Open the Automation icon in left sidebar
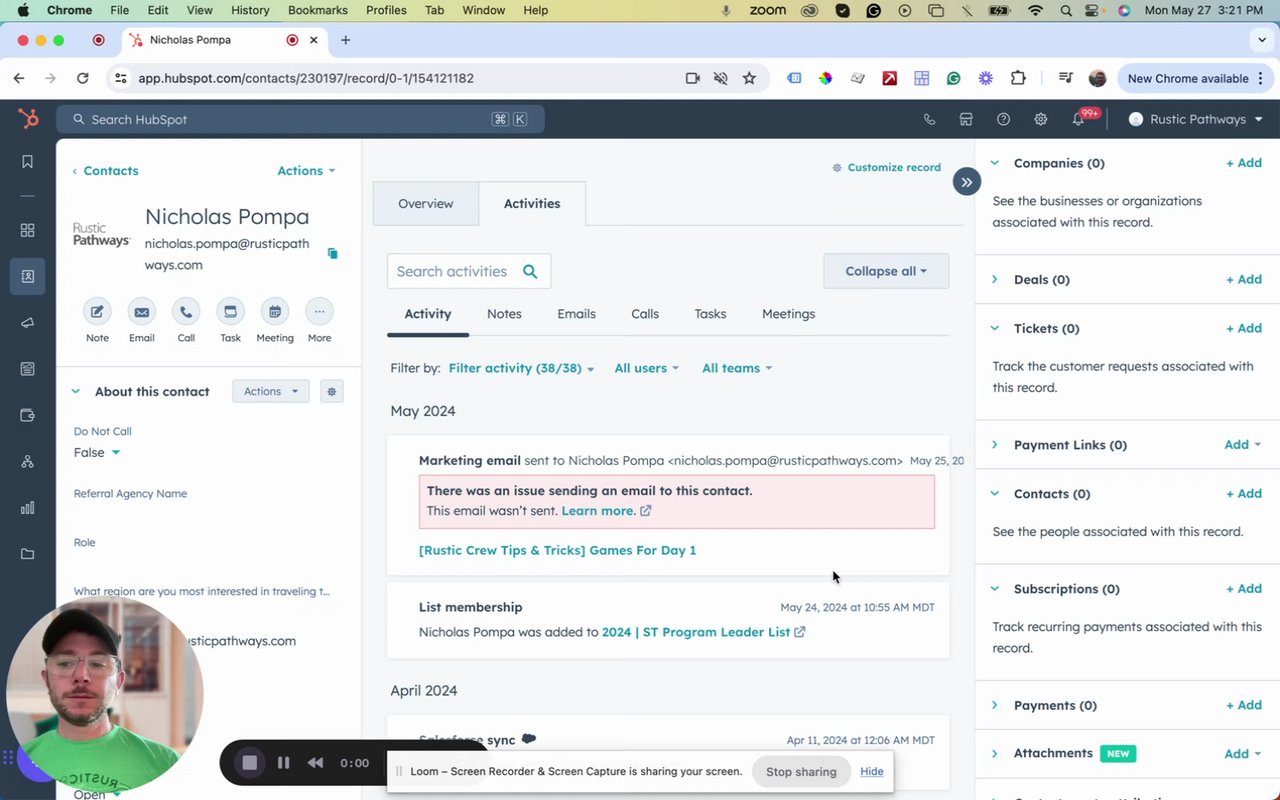The image size is (1280, 800). click(x=27, y=461)
